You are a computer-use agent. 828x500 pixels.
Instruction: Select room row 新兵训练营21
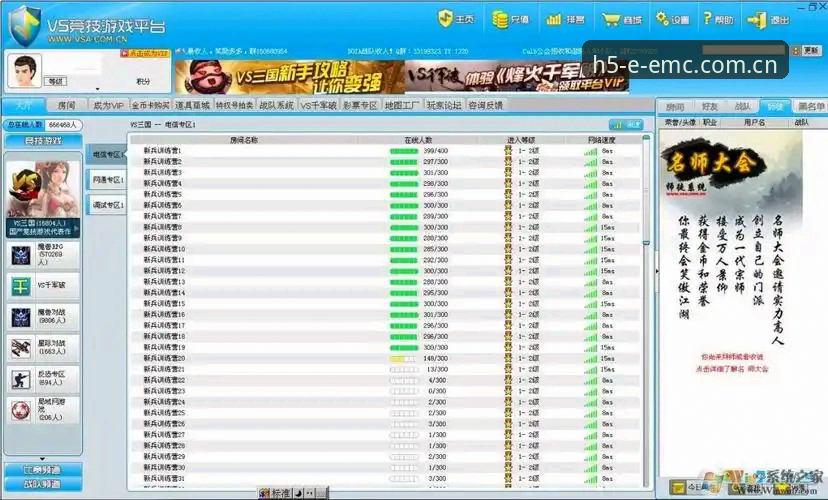pos(385,369)
